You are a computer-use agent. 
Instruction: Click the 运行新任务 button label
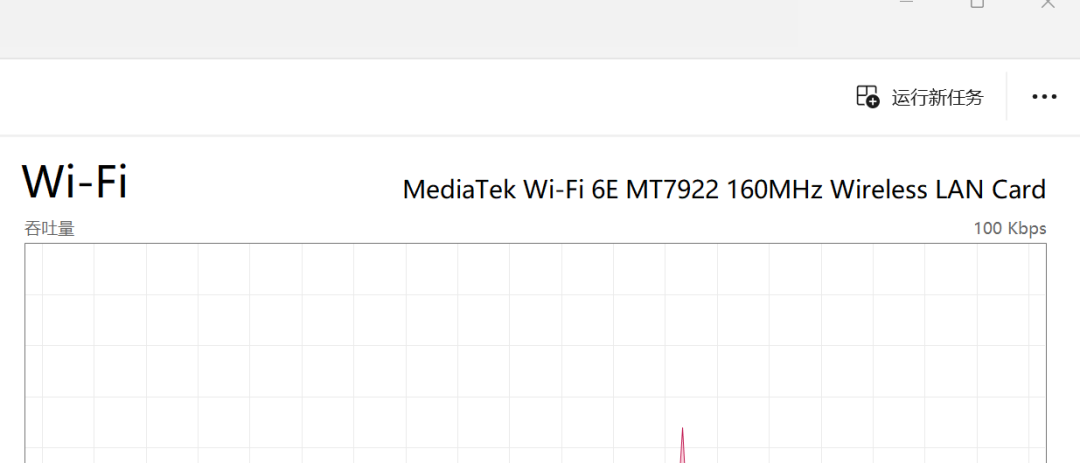[x=937, y=97]
